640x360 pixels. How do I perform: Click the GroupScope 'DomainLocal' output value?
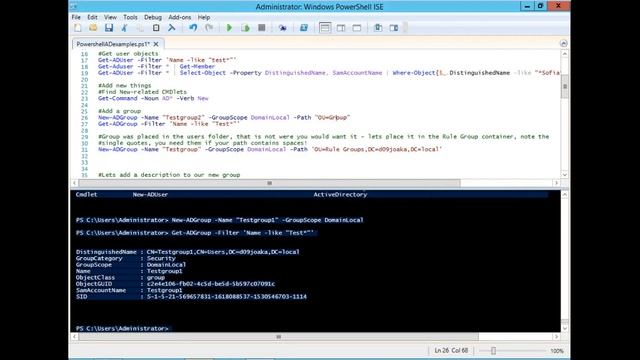[x=166, y=264]
